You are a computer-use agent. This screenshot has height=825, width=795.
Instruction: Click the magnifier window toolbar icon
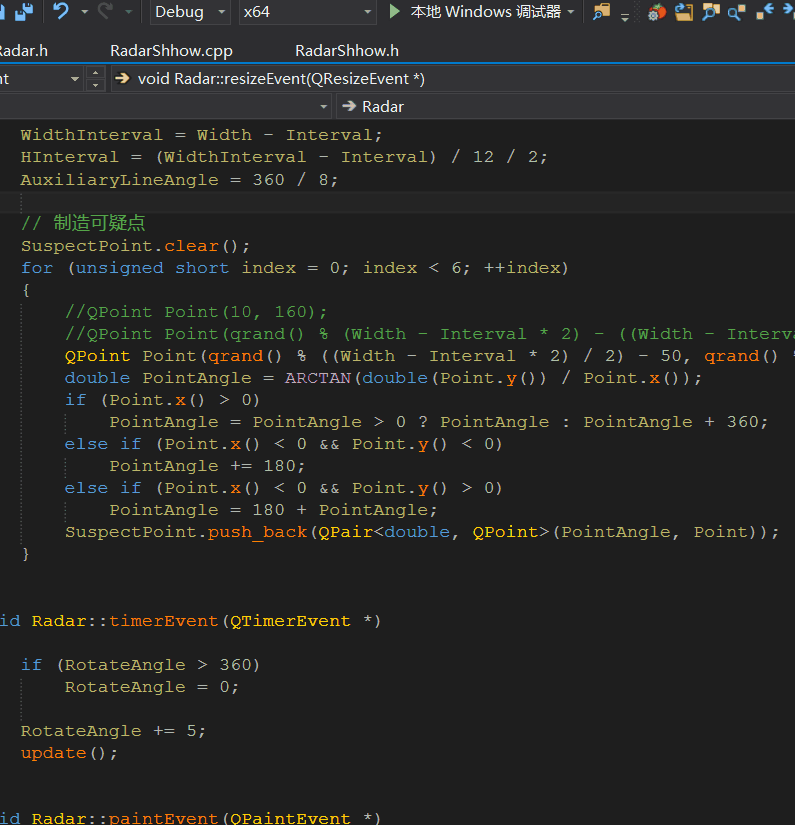coord(710,12)
